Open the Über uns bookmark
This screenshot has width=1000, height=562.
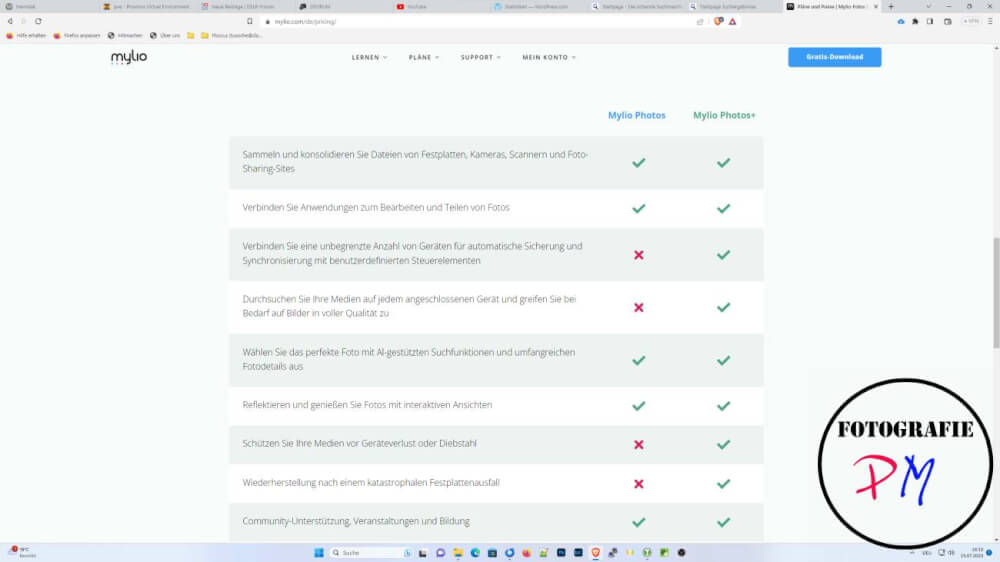tap(165, 36)
